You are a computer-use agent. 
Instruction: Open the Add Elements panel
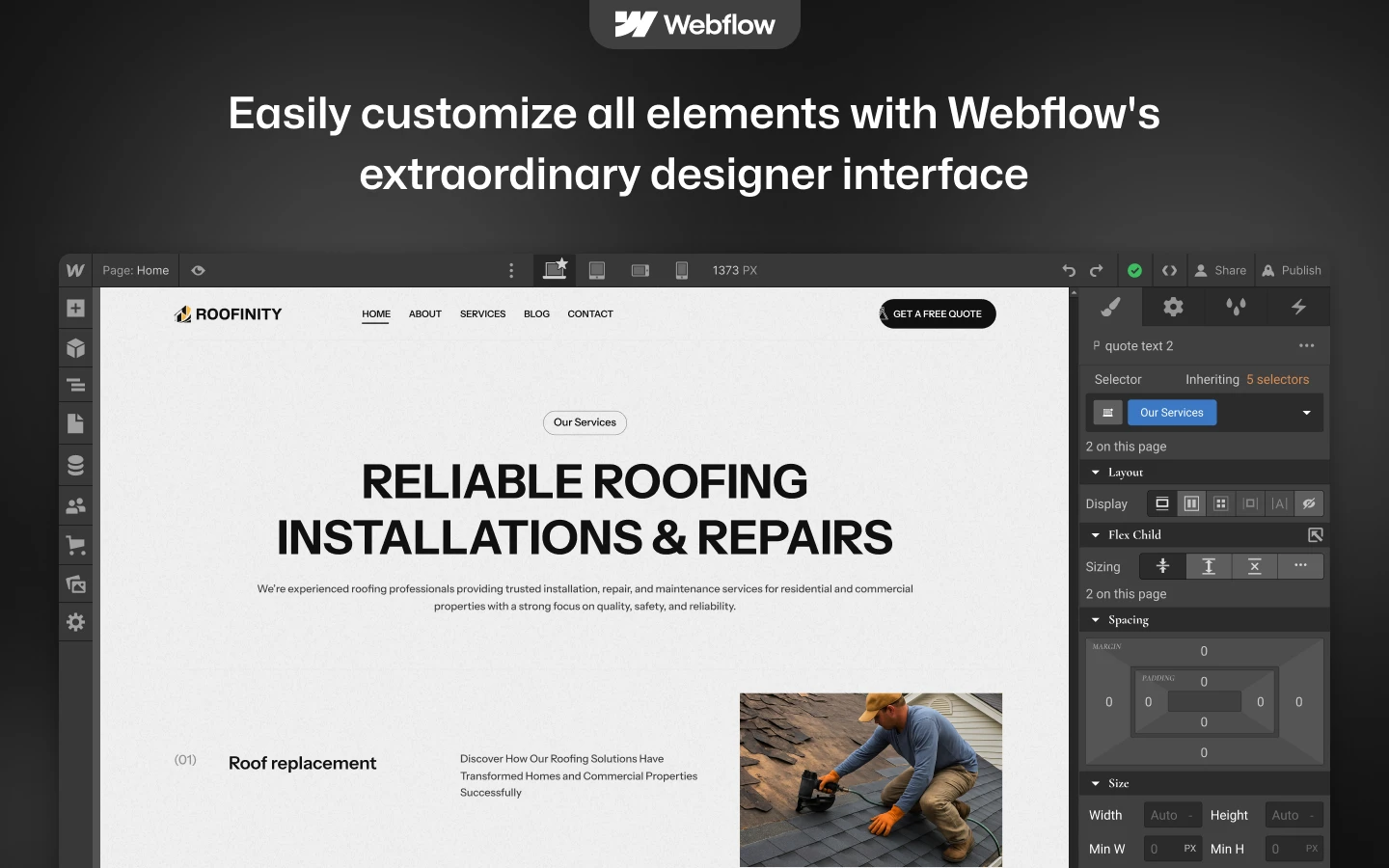point(76,309)
